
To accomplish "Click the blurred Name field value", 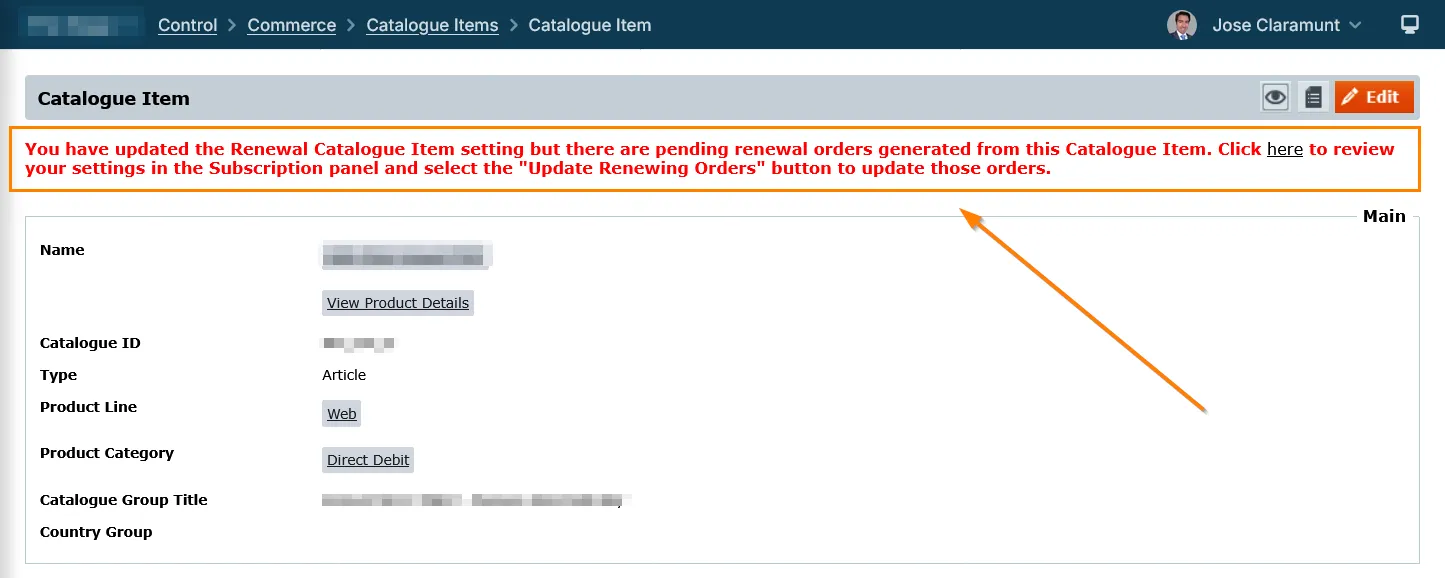I will [405, 255].
